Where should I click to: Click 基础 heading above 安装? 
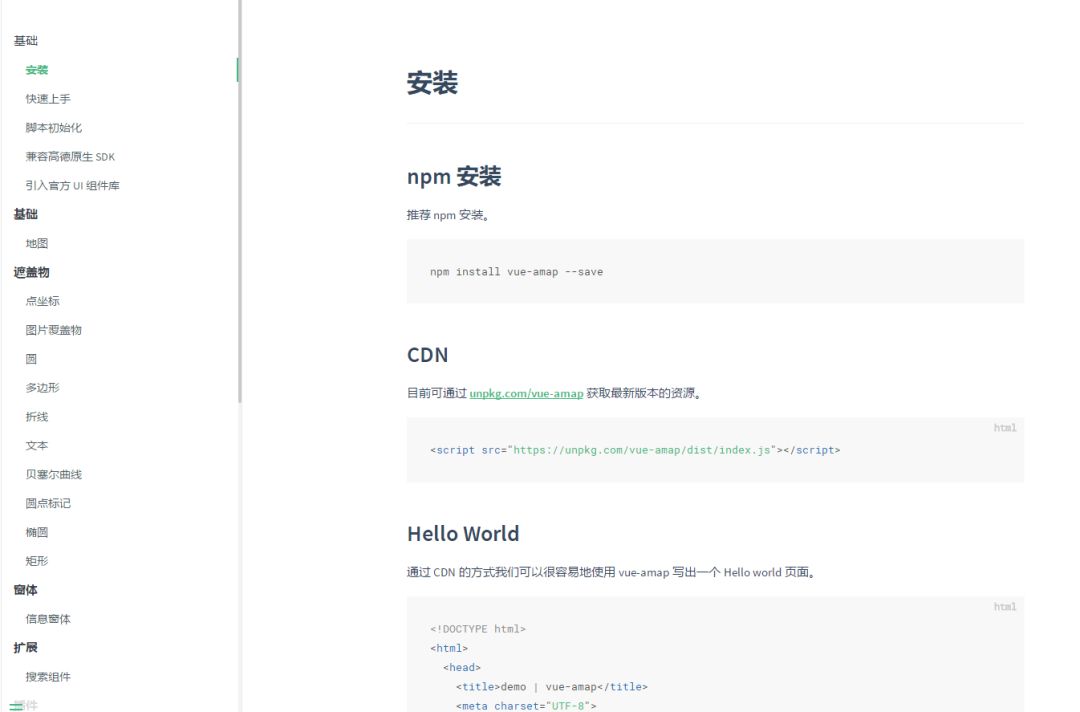[25, 41]
